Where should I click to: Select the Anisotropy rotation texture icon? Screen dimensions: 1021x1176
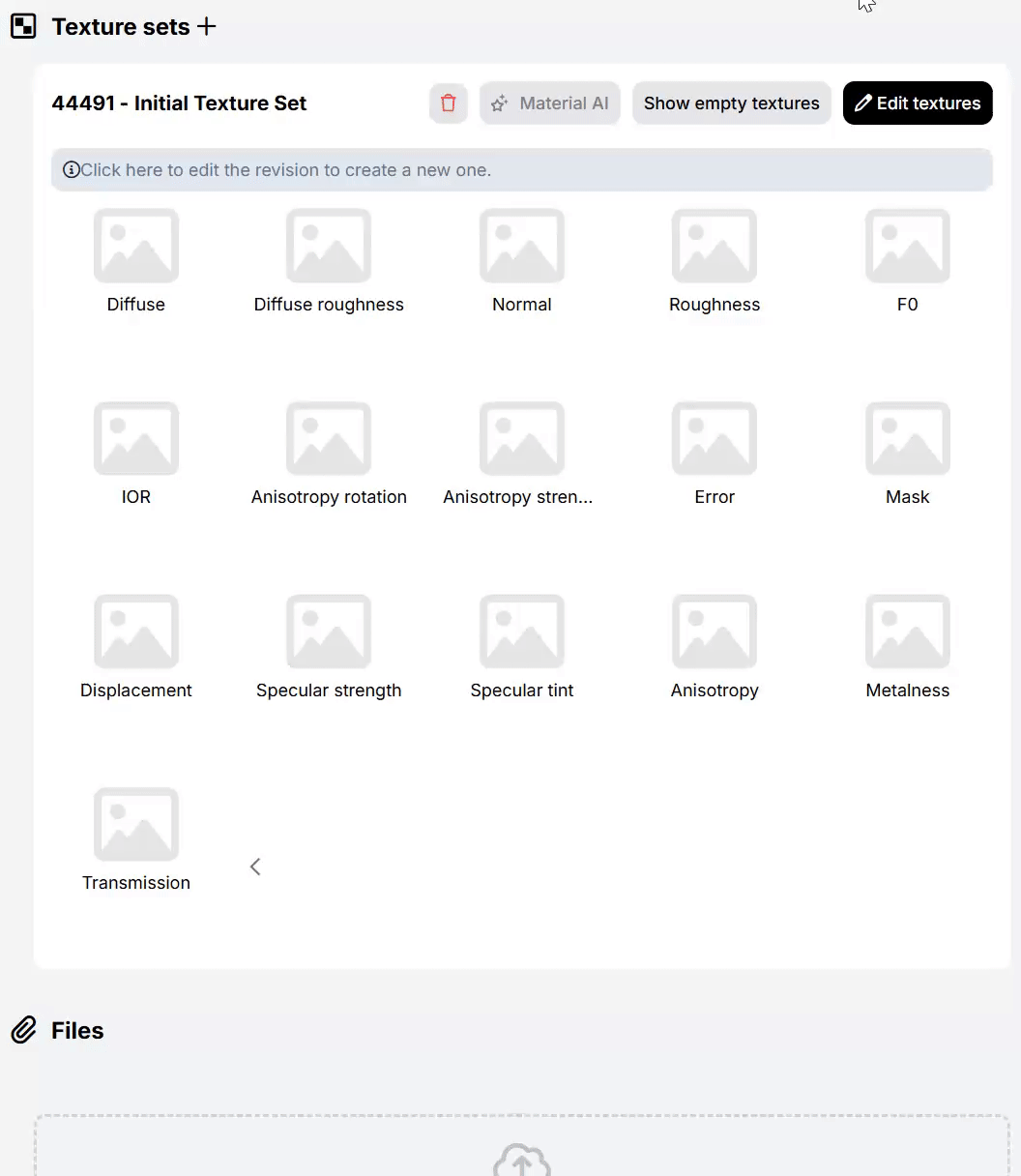pos(329,438)
